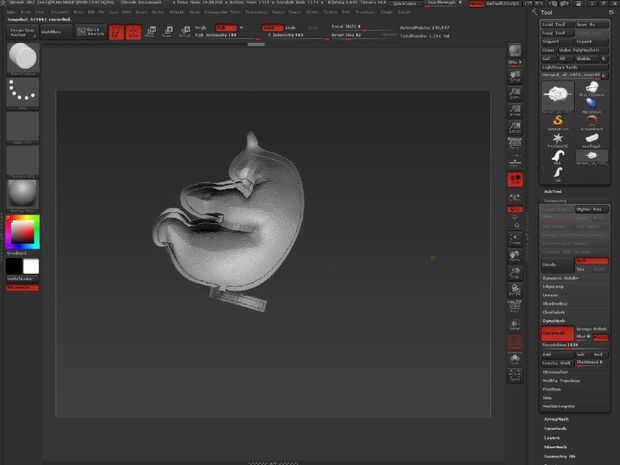Open the Alpha menu
Image resolution: width=620 pixels, height=465 pixels.
[12, 12]
